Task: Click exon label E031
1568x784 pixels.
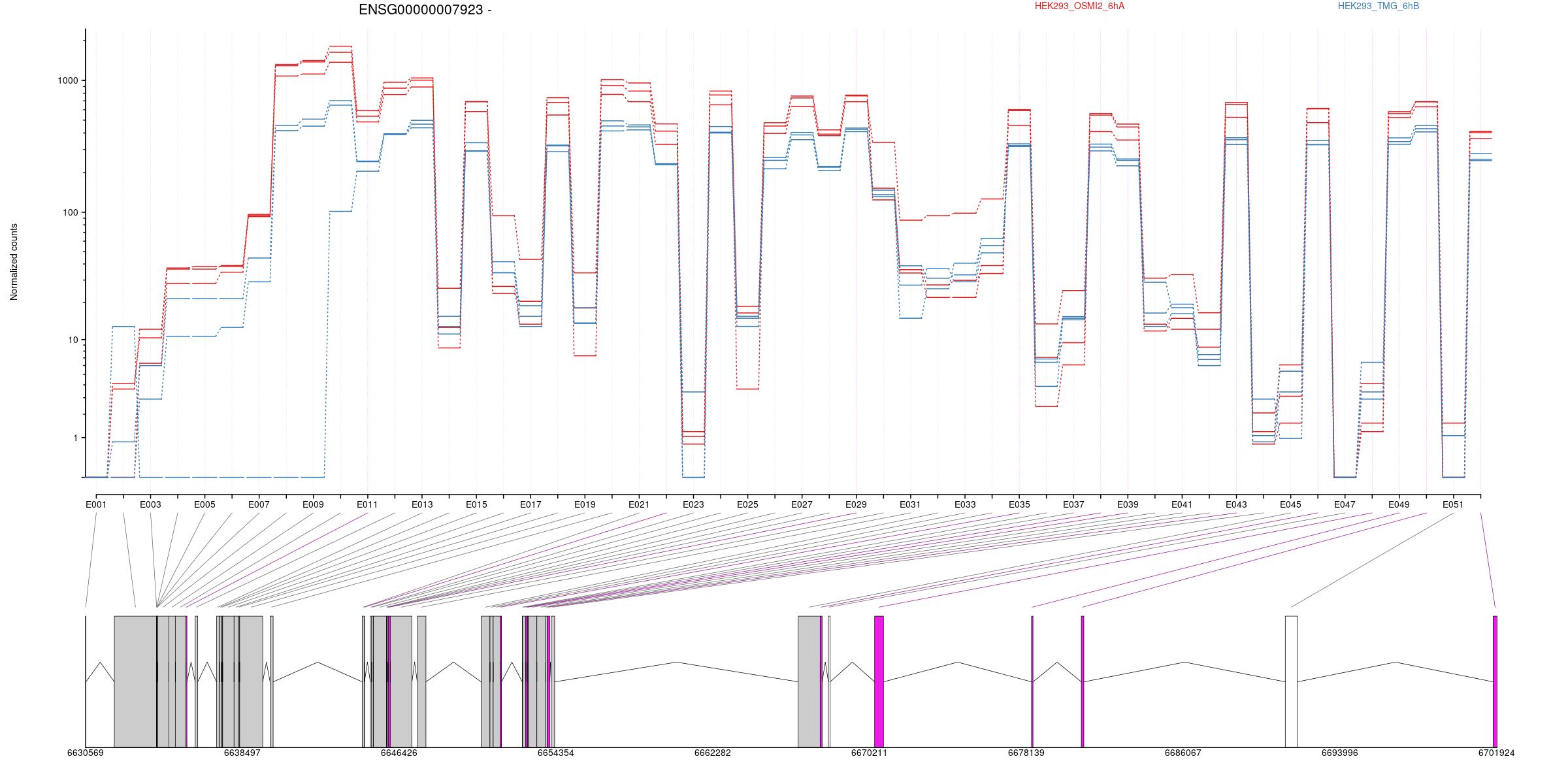Action: tap(910, 504)
